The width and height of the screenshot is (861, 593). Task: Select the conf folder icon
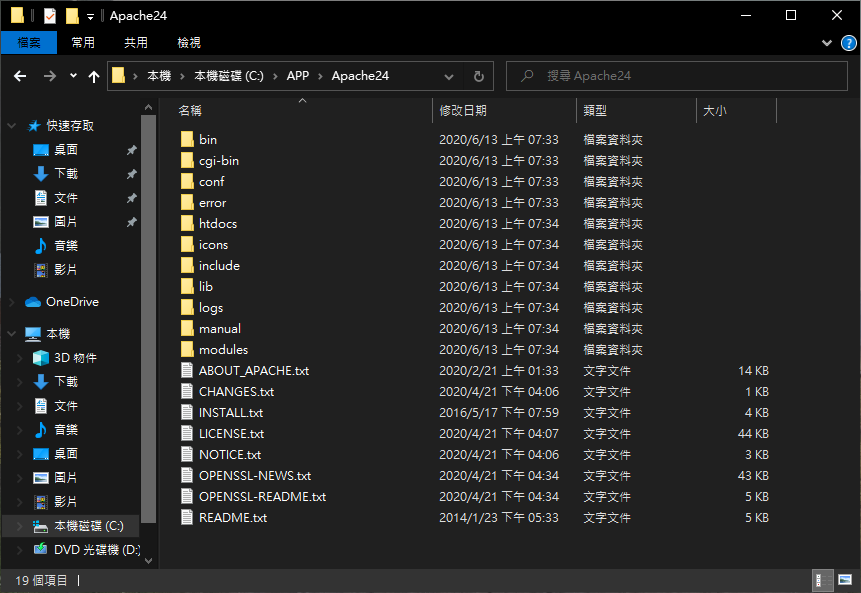187,181
